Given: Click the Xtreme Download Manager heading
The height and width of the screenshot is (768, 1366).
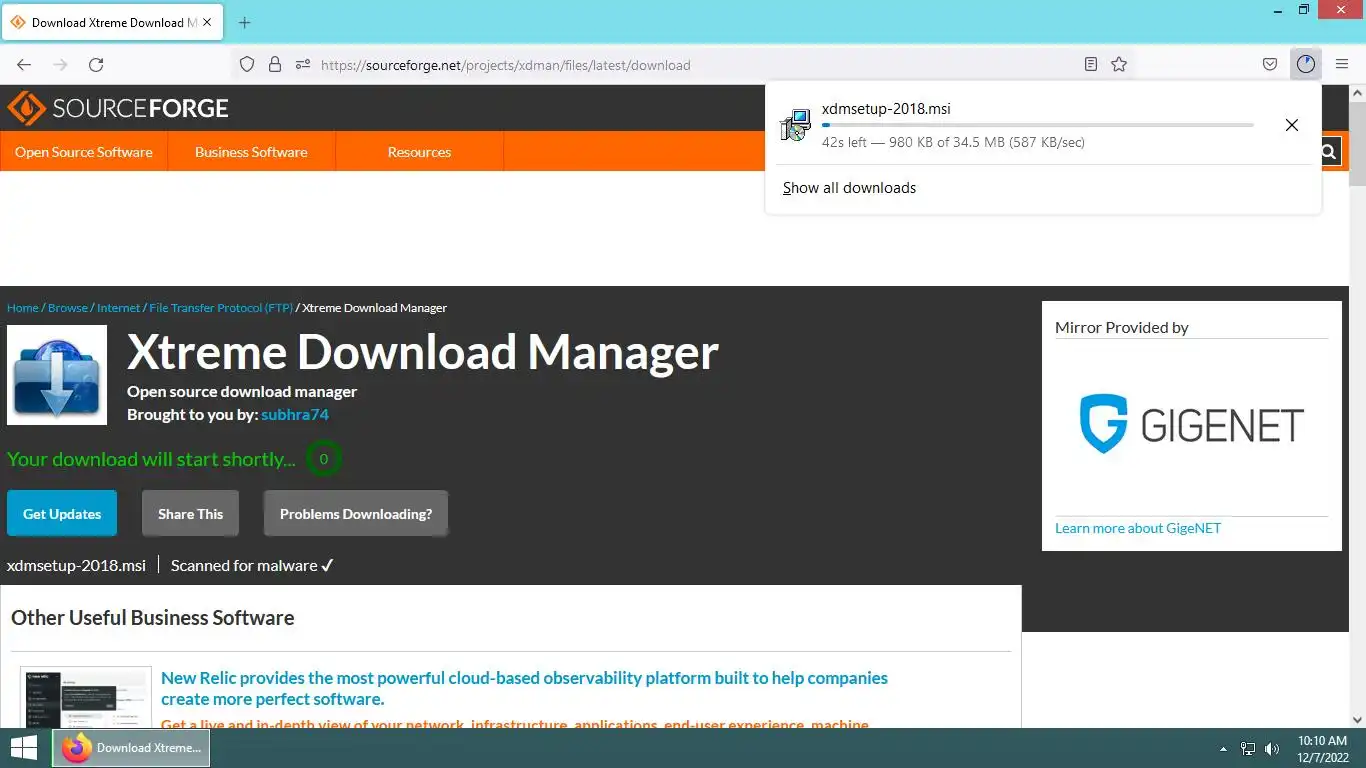Looking at the screenshot, I should [x=423, y=352].
